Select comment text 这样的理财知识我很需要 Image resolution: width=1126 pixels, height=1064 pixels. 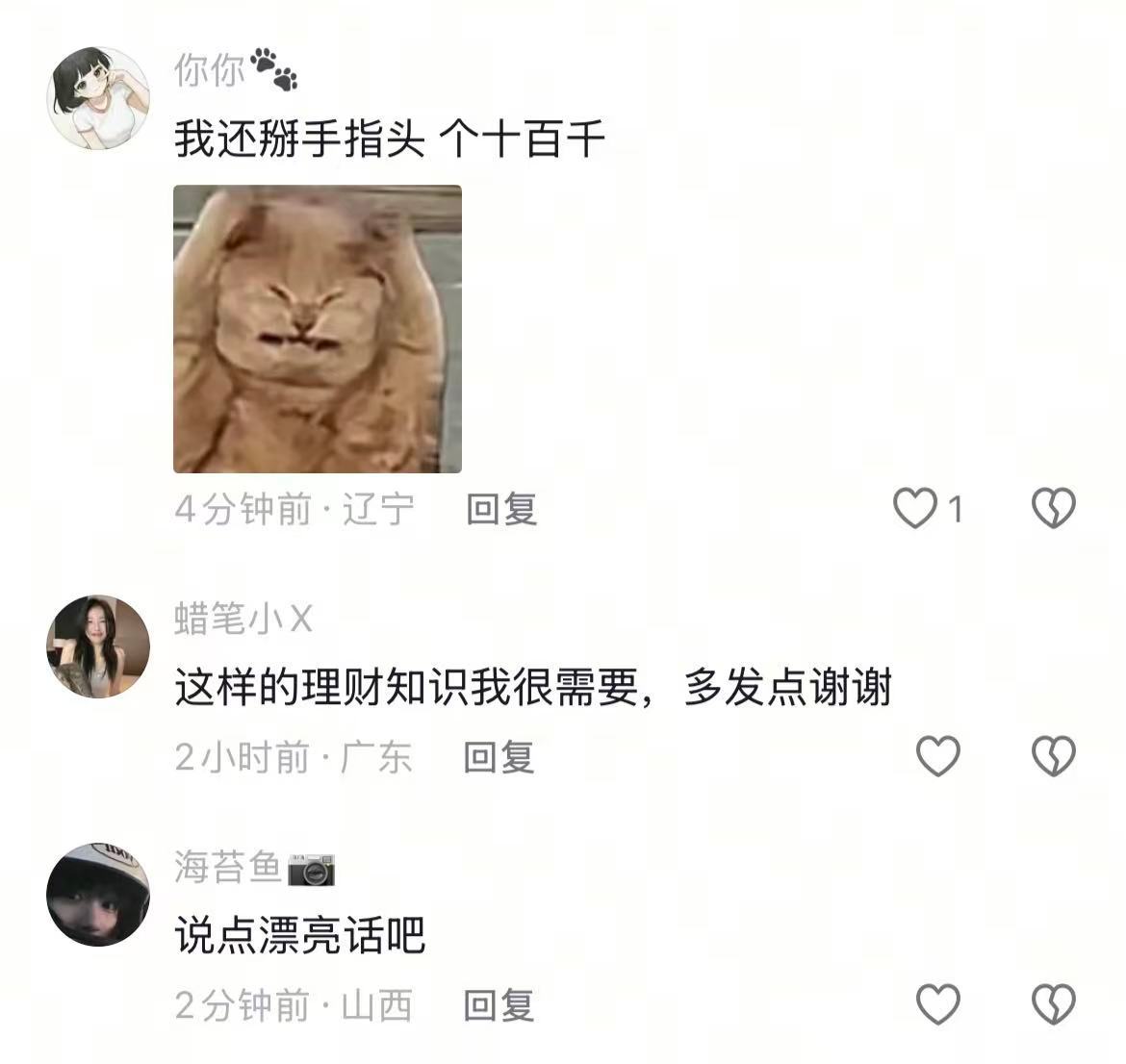[406, 686]
